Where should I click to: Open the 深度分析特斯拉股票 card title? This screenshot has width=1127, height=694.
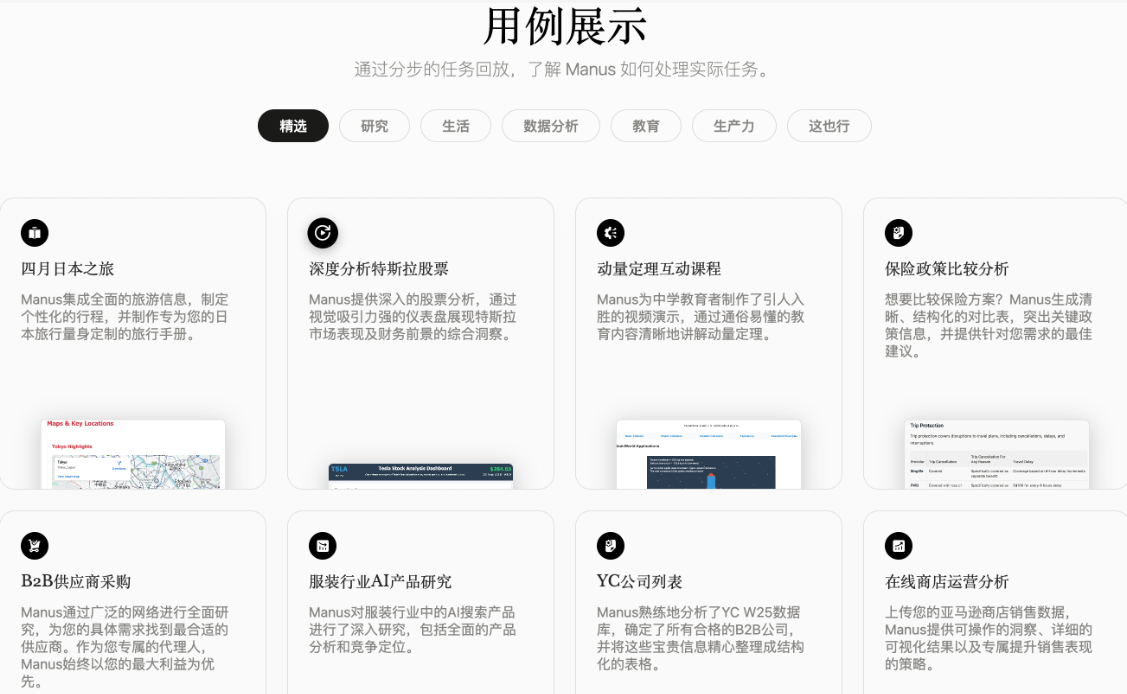(x=379, y=269)
